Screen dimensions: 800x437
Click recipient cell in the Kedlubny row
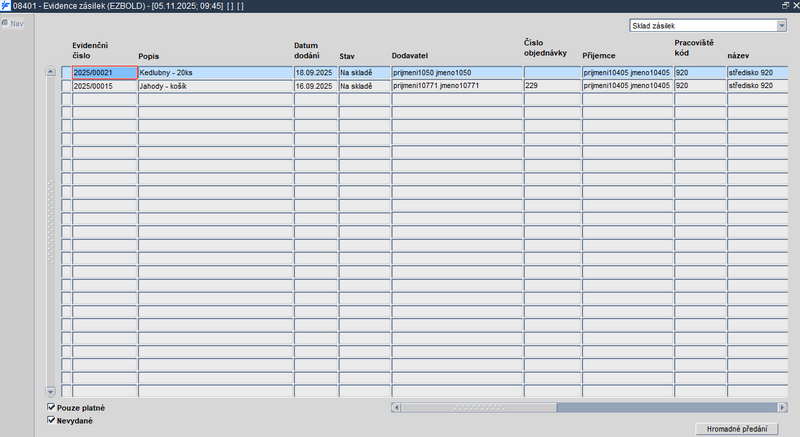[x=628, y=72]
